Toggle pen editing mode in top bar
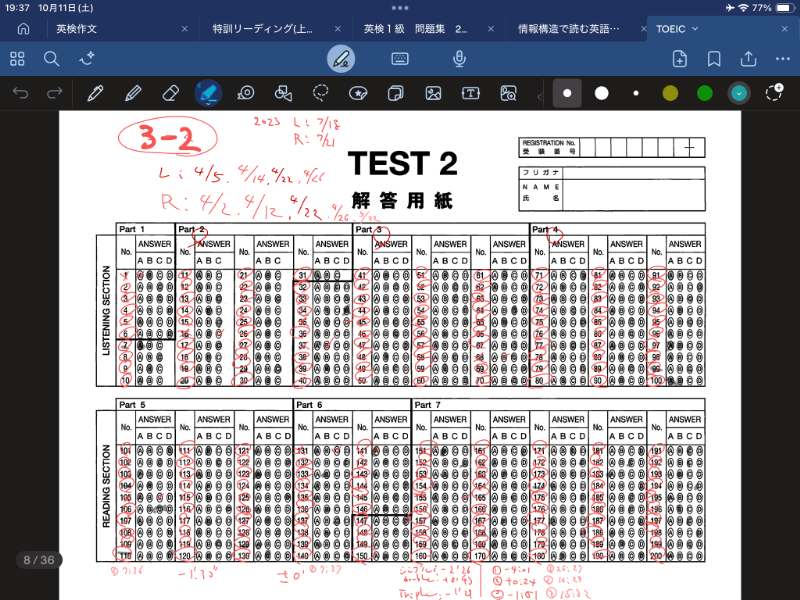800x600 pixels. (341, 59)
